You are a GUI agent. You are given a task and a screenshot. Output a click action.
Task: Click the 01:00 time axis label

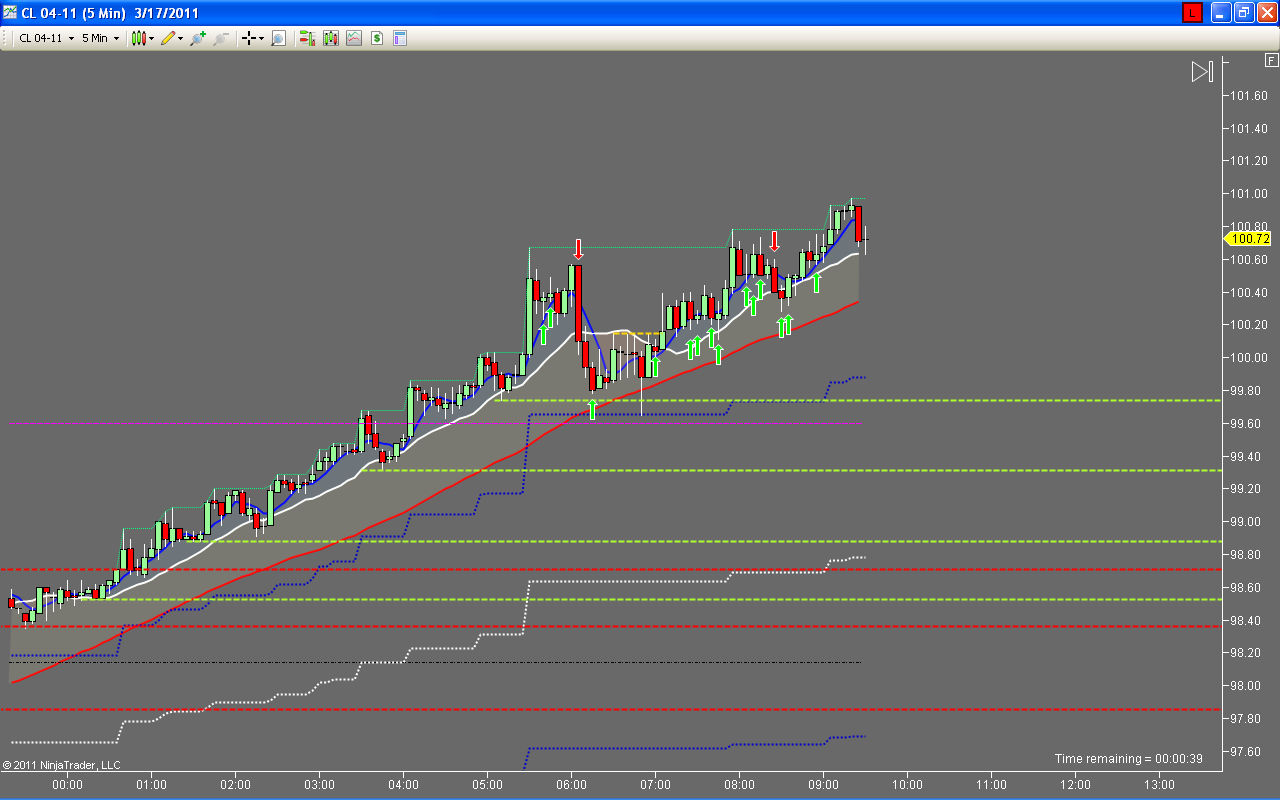(151, 785)
